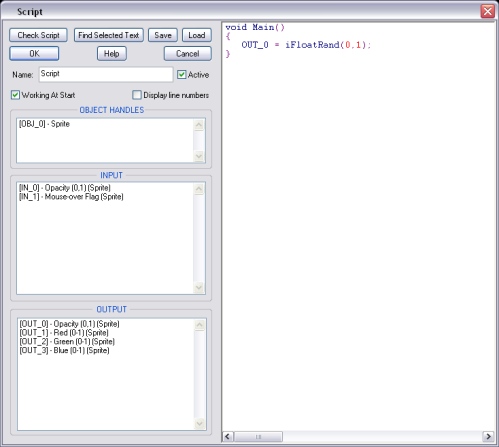Viewport: 499px width, 447px height.
Task: Click the Check Script button
Action: pos(38,35)
